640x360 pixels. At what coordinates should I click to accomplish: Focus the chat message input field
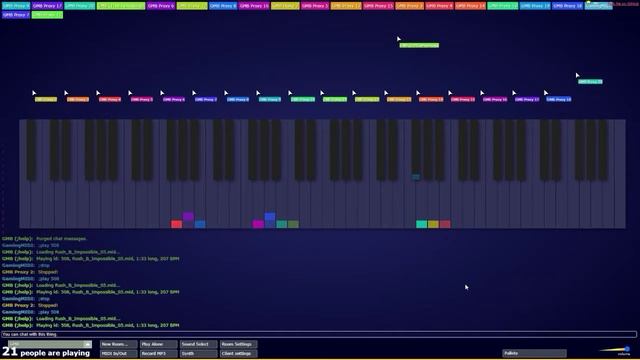click(x=319, y=334)
